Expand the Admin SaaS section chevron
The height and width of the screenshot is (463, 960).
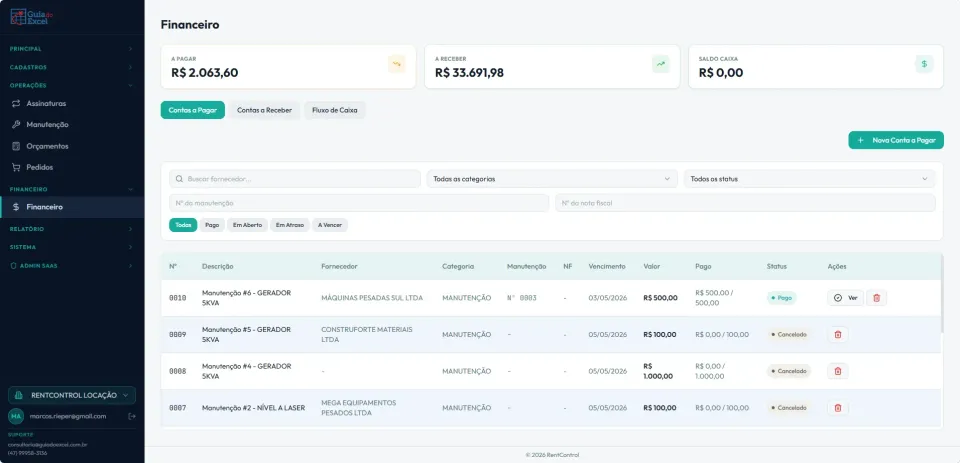click(130, 266)
